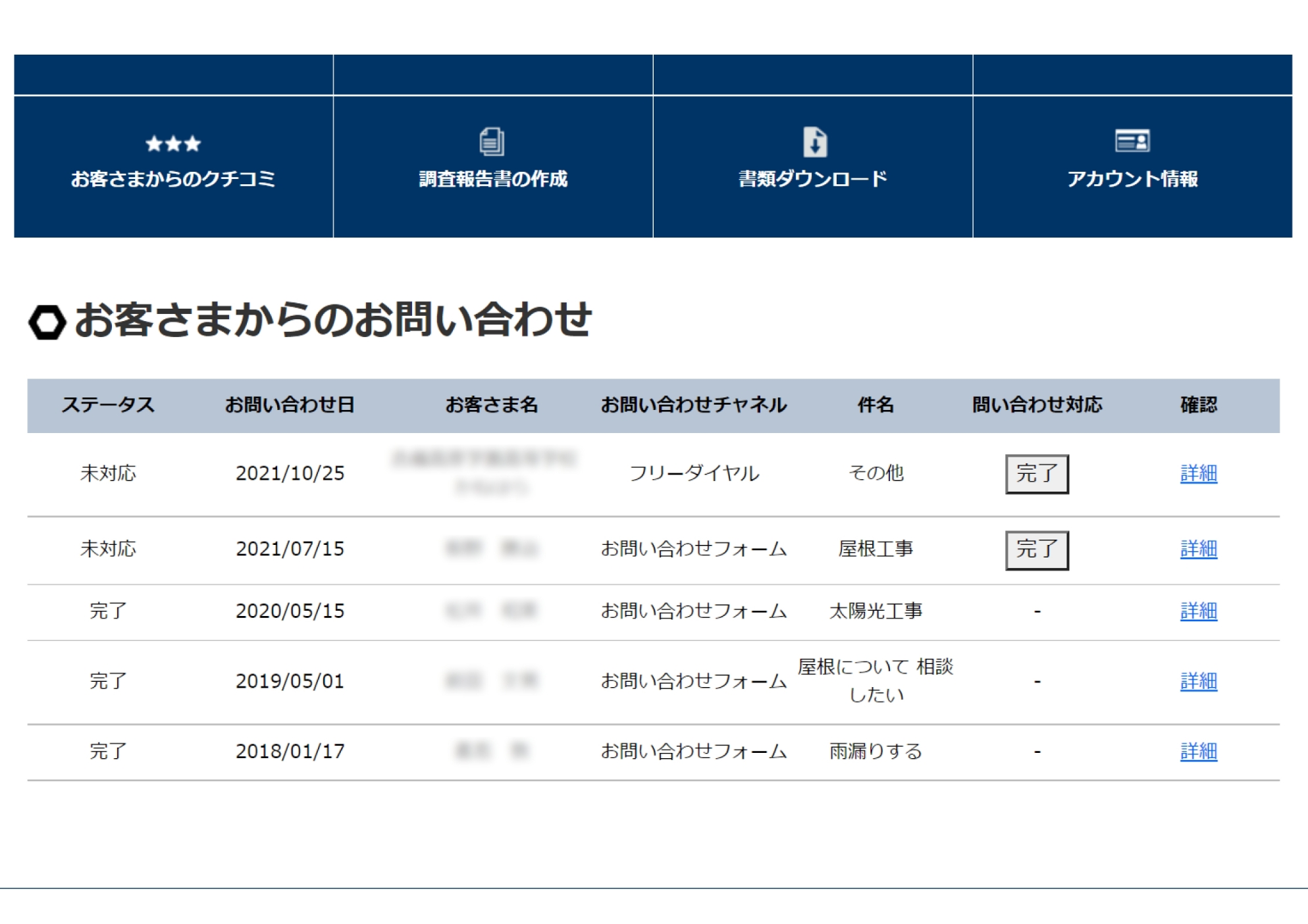Click the document download arrow icon

(x=814, y=141)
